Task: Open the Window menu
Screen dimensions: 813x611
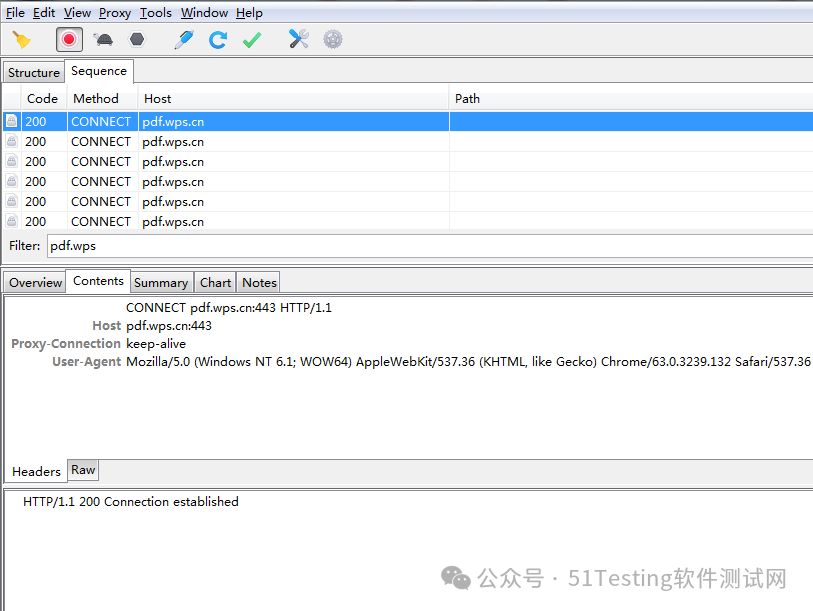Action: coord(204,12)
